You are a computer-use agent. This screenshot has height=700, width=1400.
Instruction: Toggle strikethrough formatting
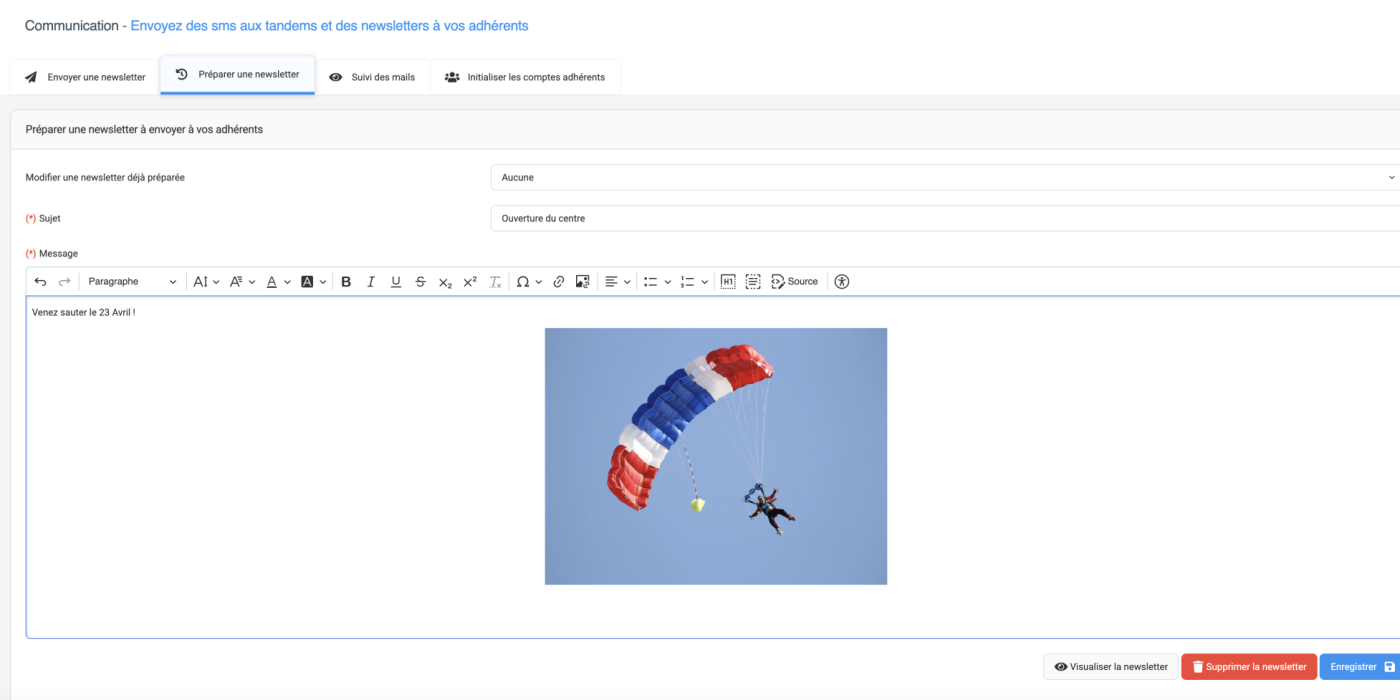420,282
